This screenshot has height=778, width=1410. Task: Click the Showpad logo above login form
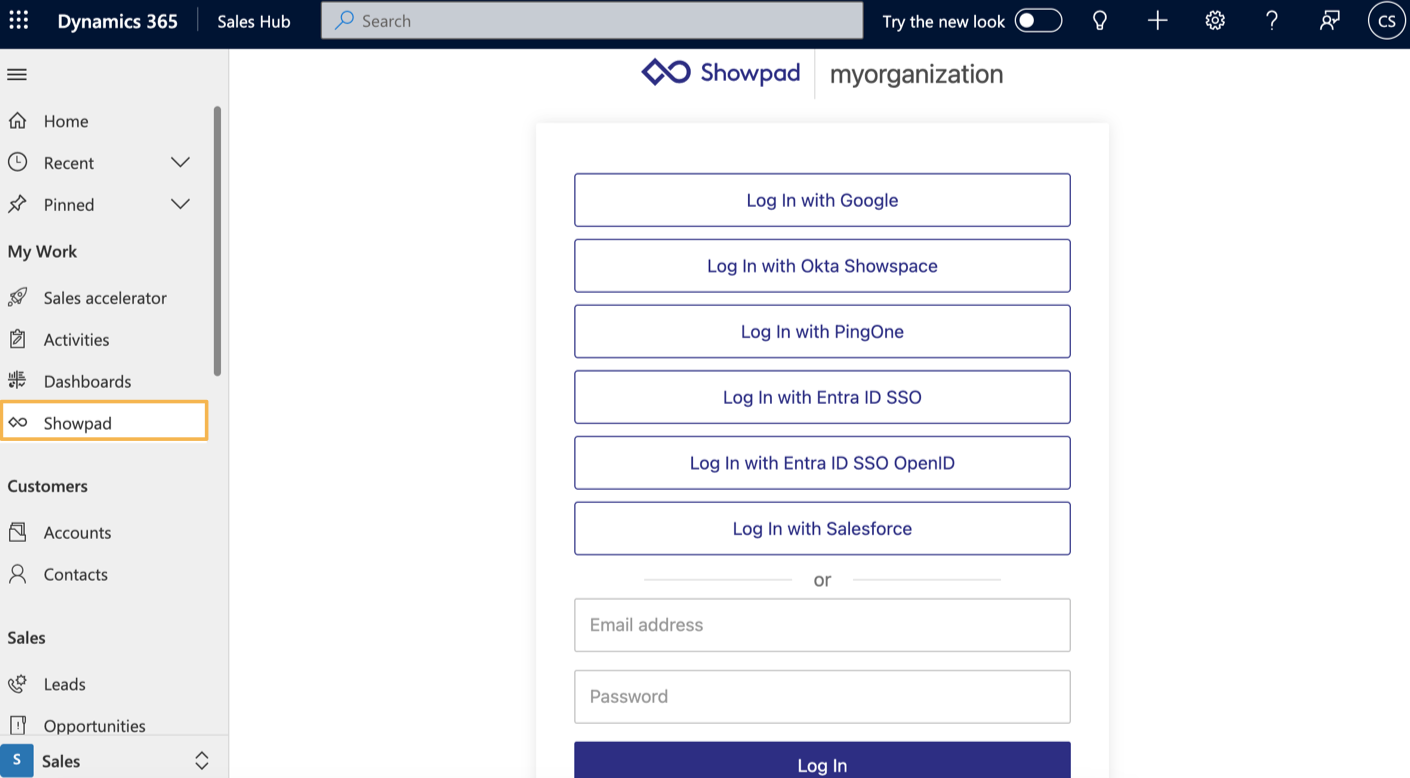pos(721,73)
